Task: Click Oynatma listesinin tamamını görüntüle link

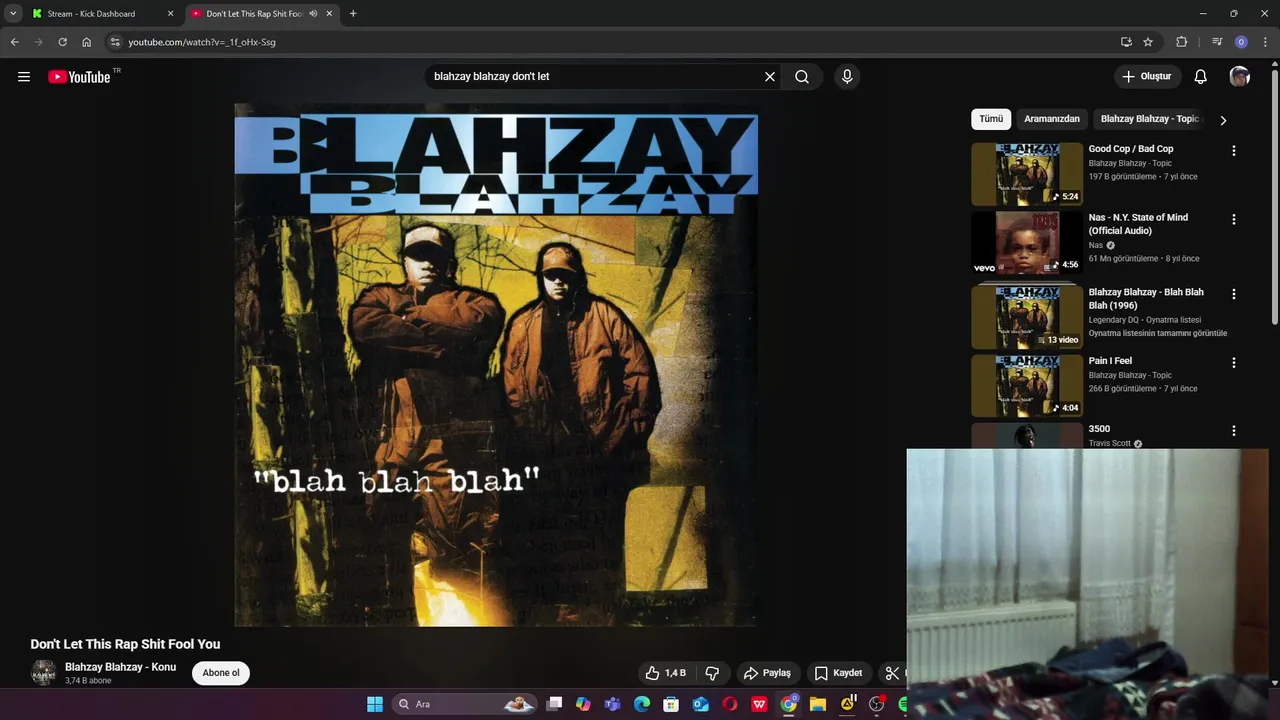Action: (x=1158, y=333)
